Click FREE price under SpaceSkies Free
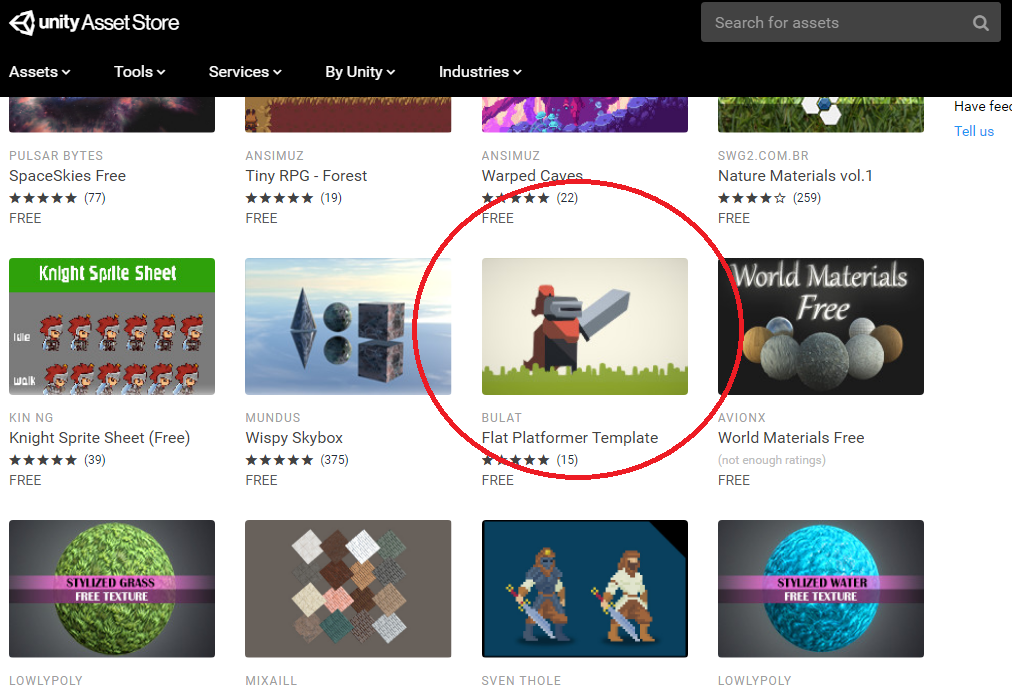The width and height of the screenshot is (1012, 691). 25,218
